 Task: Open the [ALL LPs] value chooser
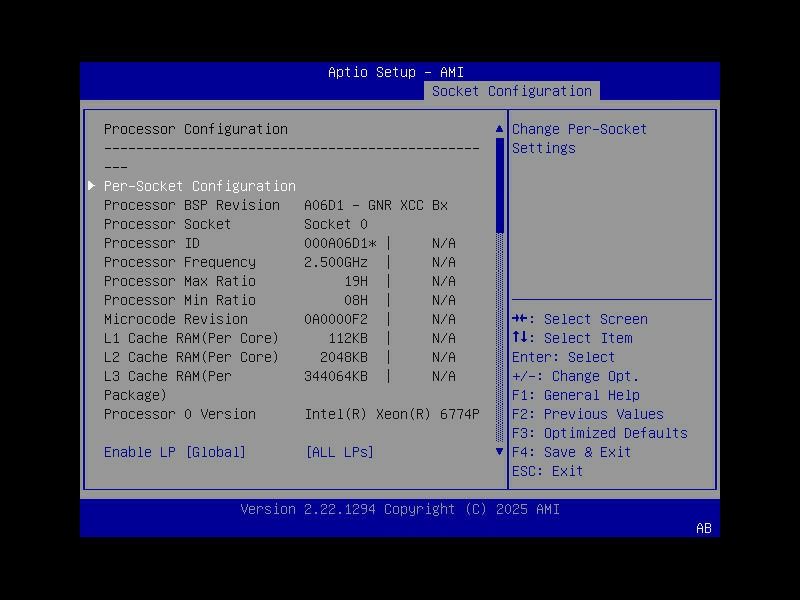click(339, 452)
